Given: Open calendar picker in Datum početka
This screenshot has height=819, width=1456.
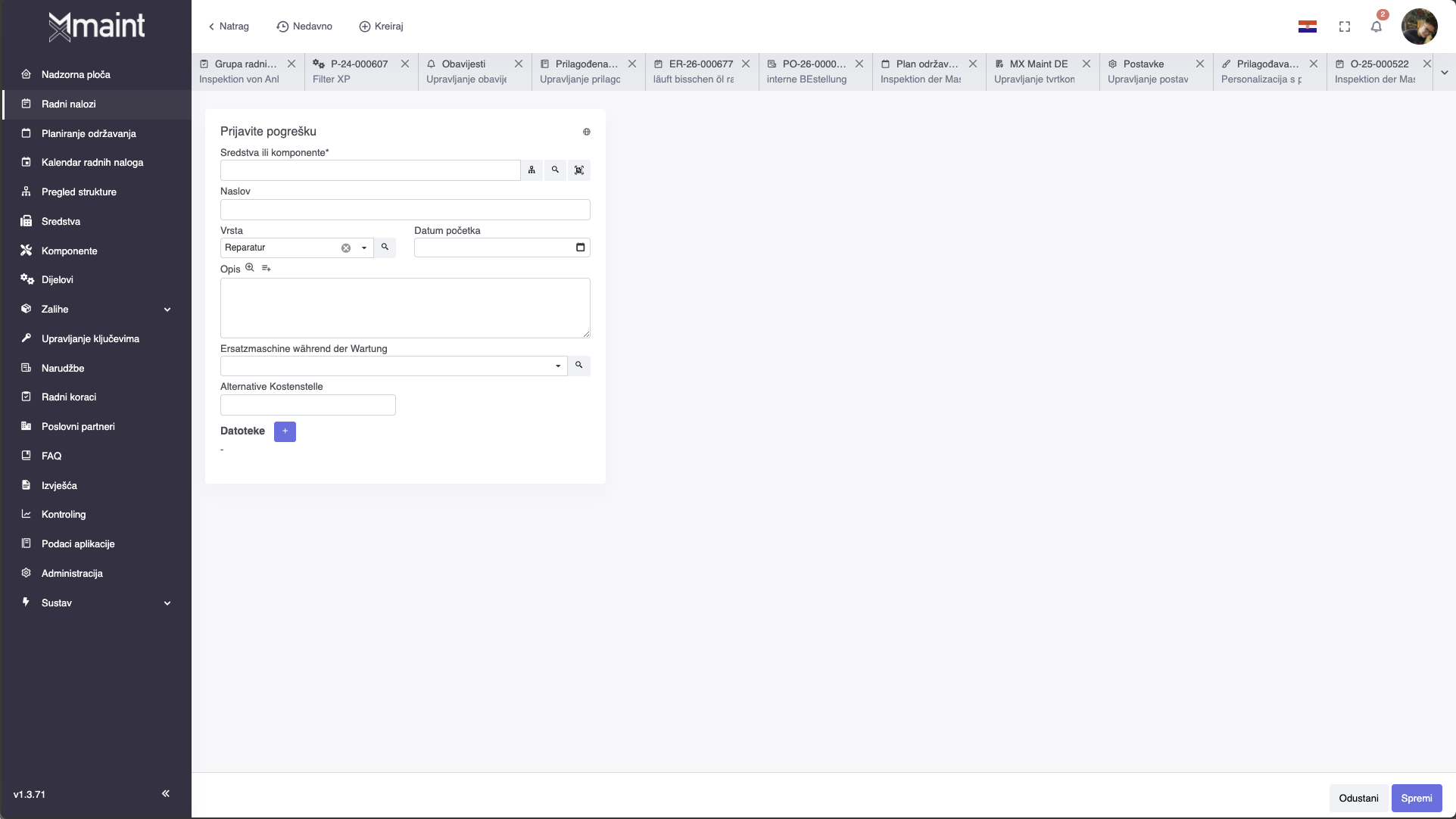Looking at the screenshot, I should coord(581,248).
